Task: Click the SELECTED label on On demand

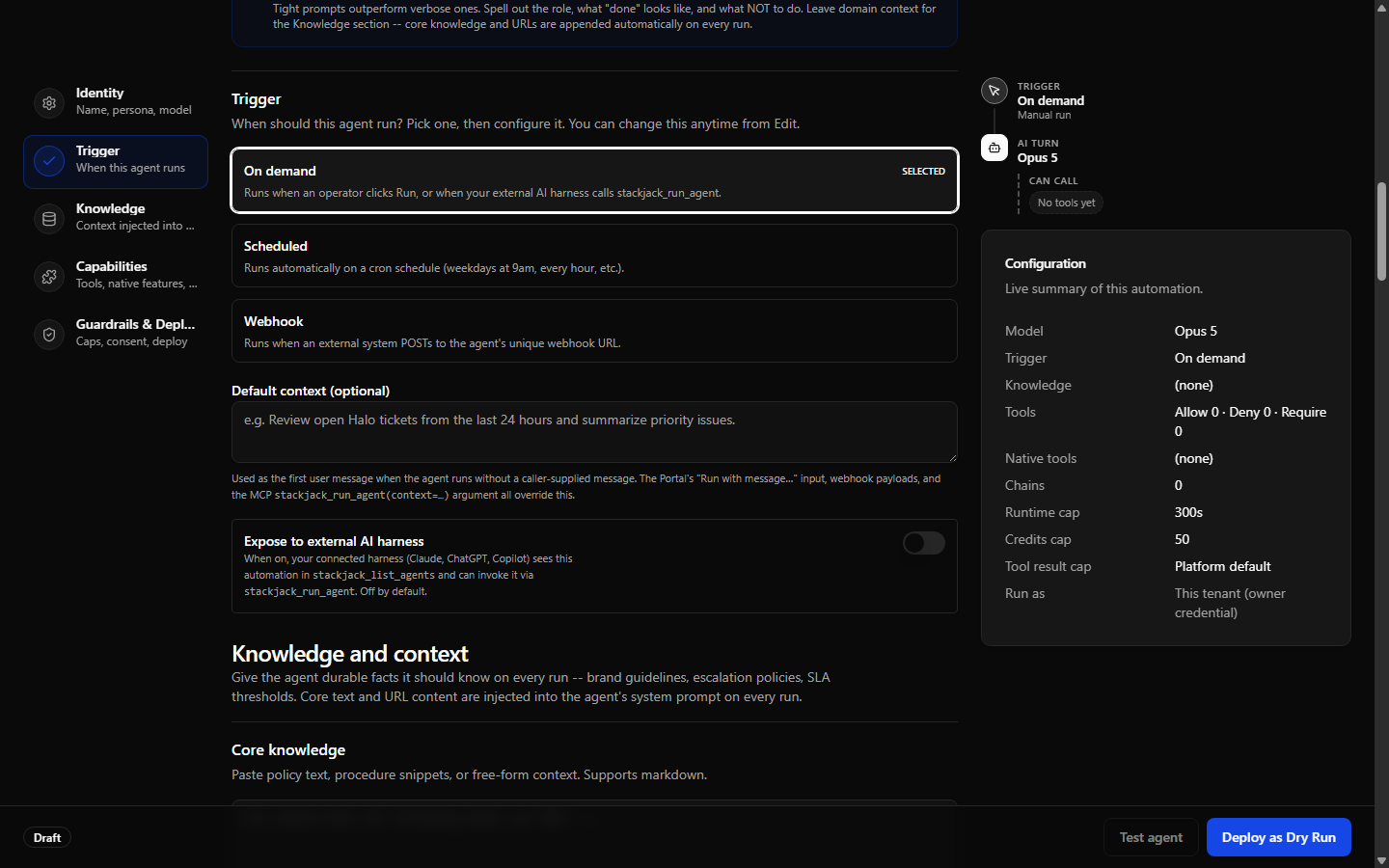Action: [923, 172]
